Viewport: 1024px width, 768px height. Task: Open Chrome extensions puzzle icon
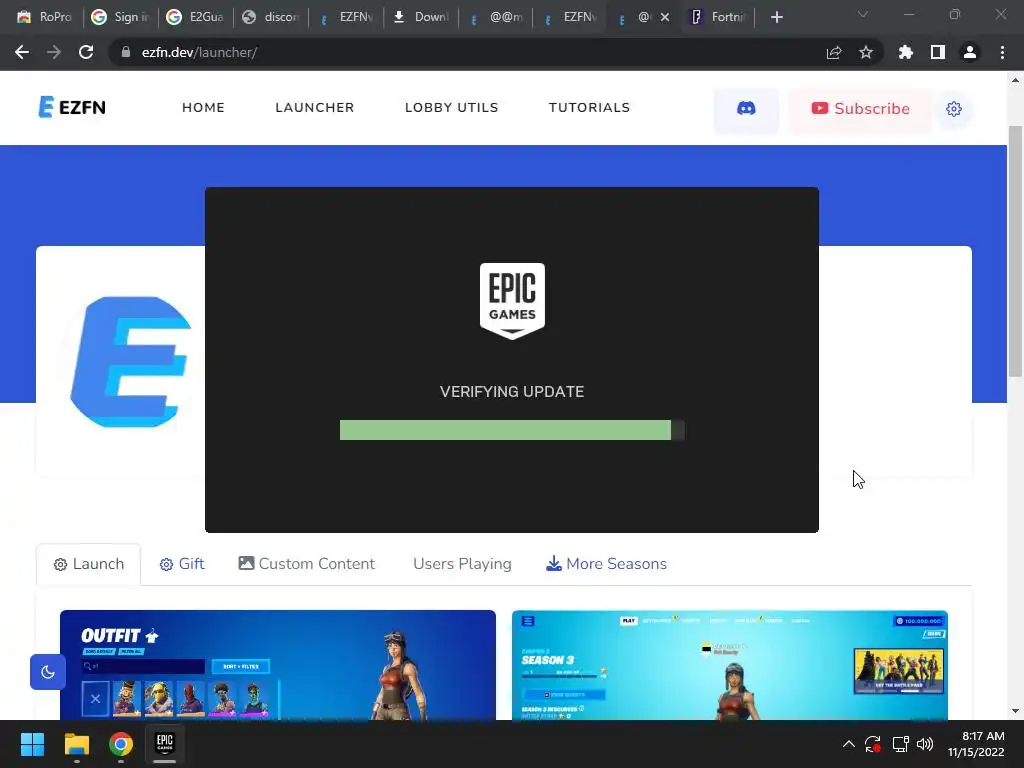[906, 52]
